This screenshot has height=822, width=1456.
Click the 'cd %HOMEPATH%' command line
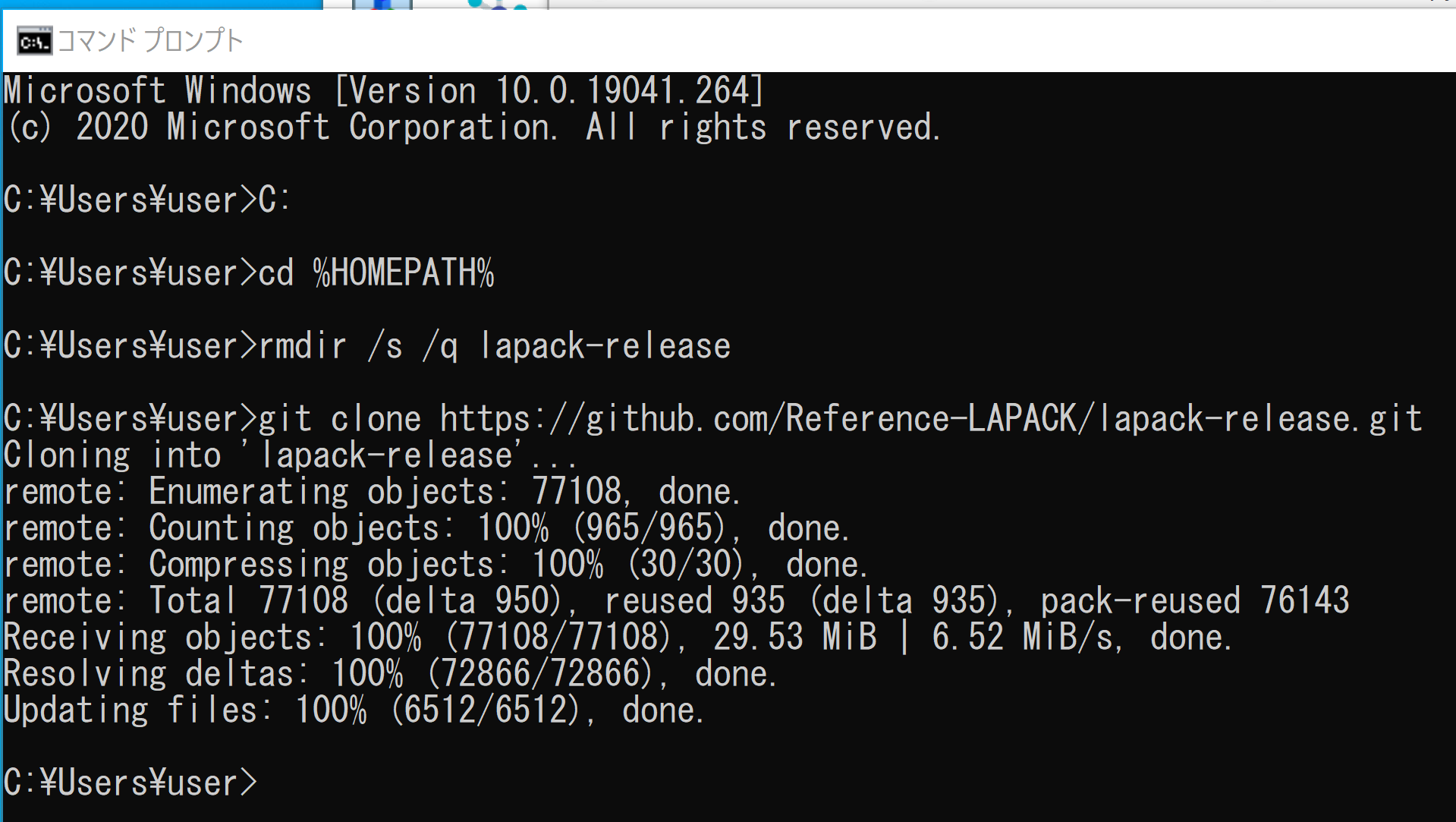249,273
